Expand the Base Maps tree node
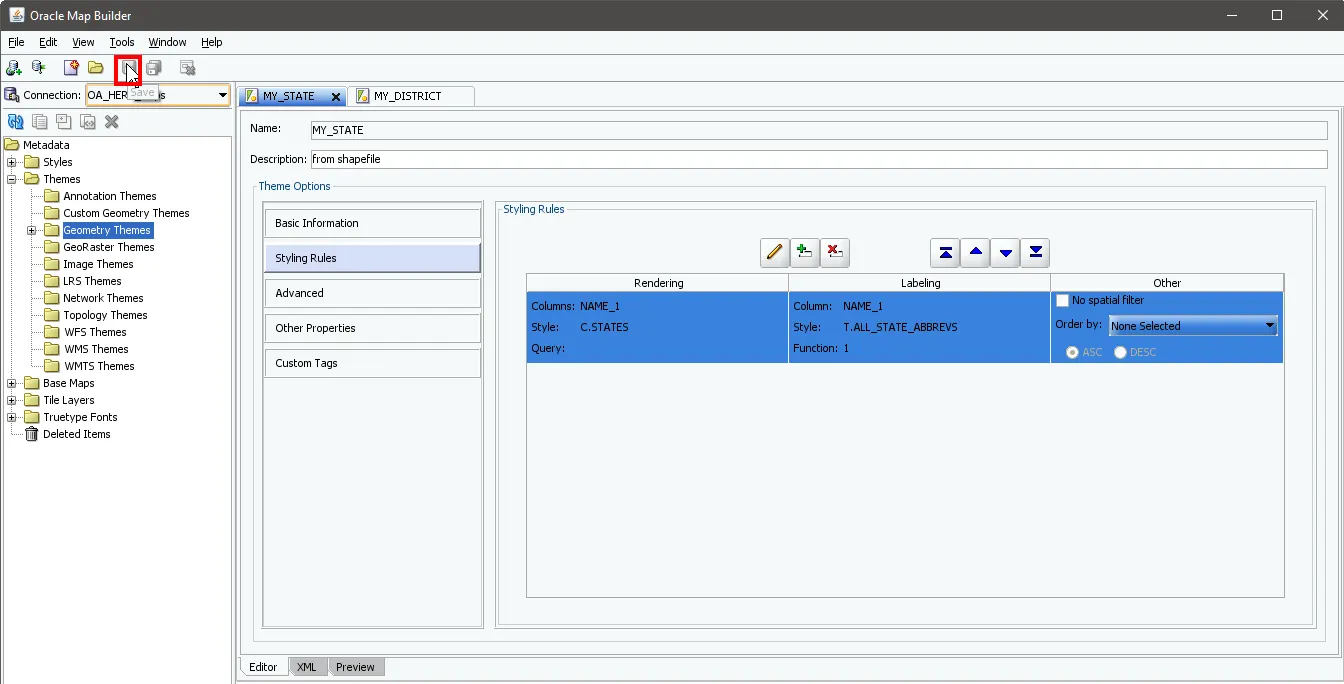Image resolution: width=1344 pixels, height=684 pixels. click(x=12, y=383)
